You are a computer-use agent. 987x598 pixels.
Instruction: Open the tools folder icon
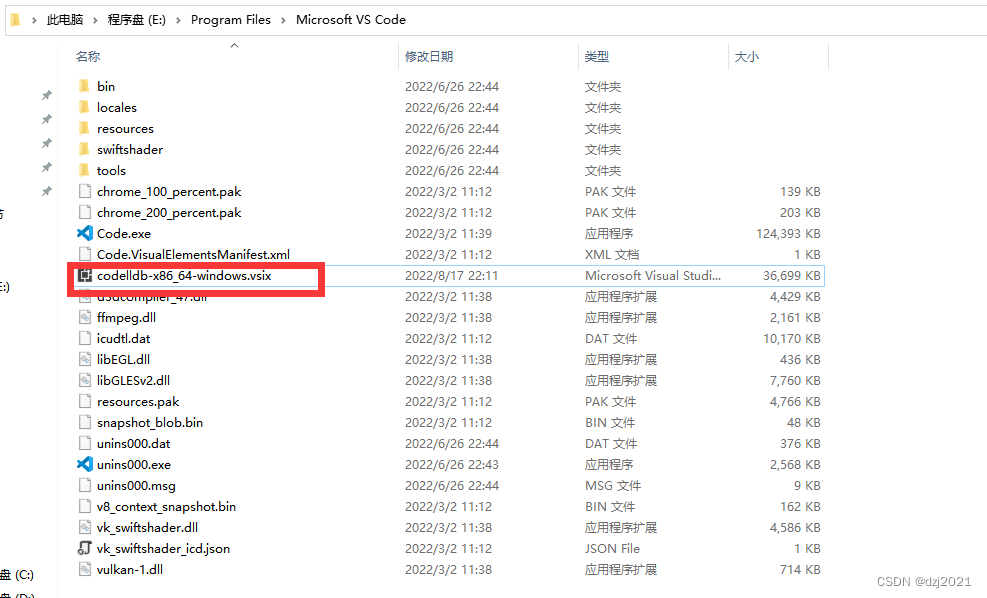pyautogui.click(x=85, y=170)
